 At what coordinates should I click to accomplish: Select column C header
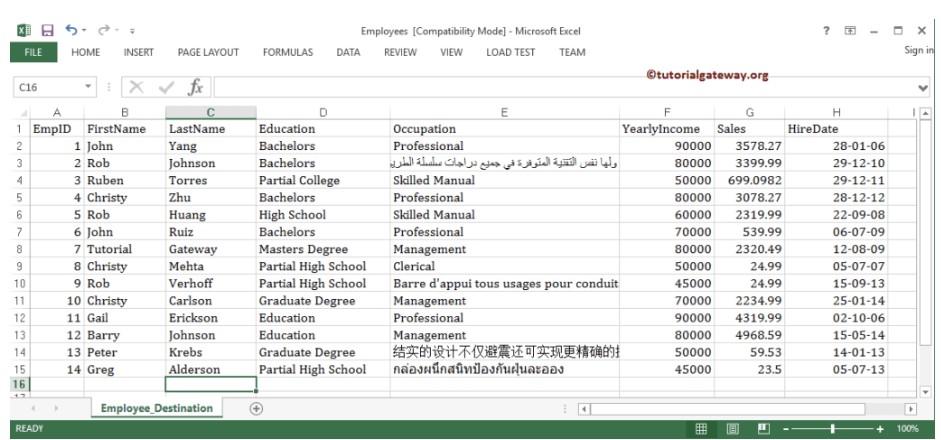(211, 112)
